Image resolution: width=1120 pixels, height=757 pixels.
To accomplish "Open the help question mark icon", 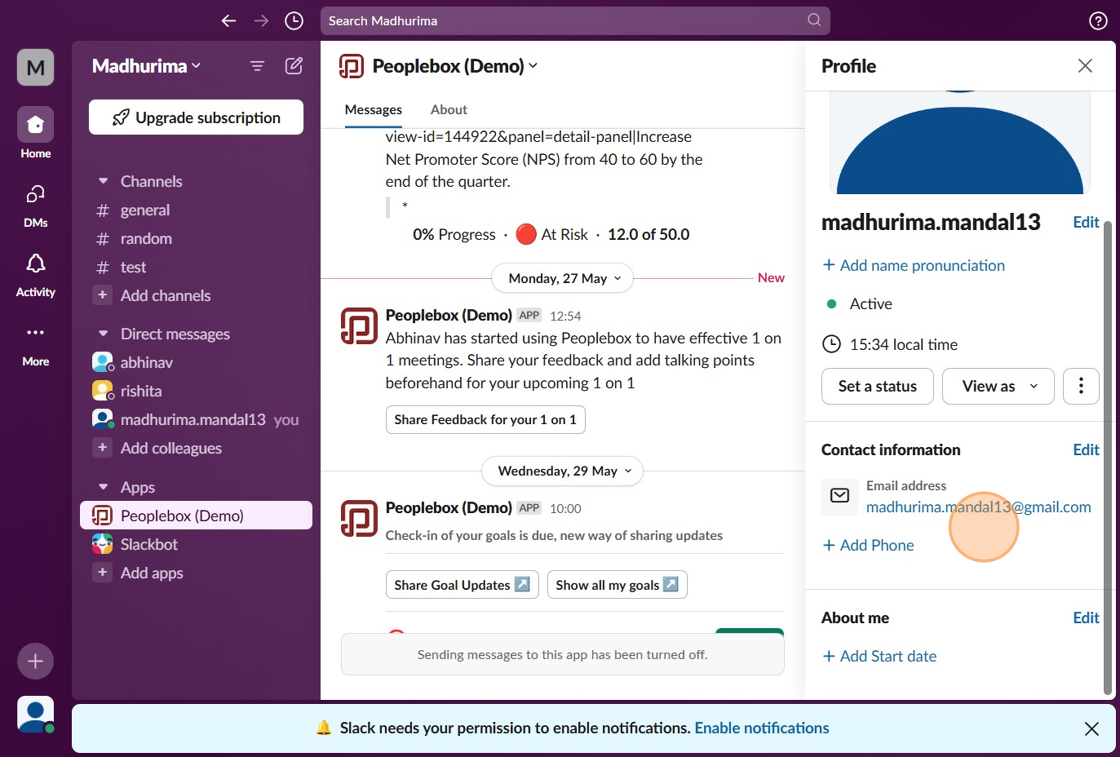I will [1098, 21].
